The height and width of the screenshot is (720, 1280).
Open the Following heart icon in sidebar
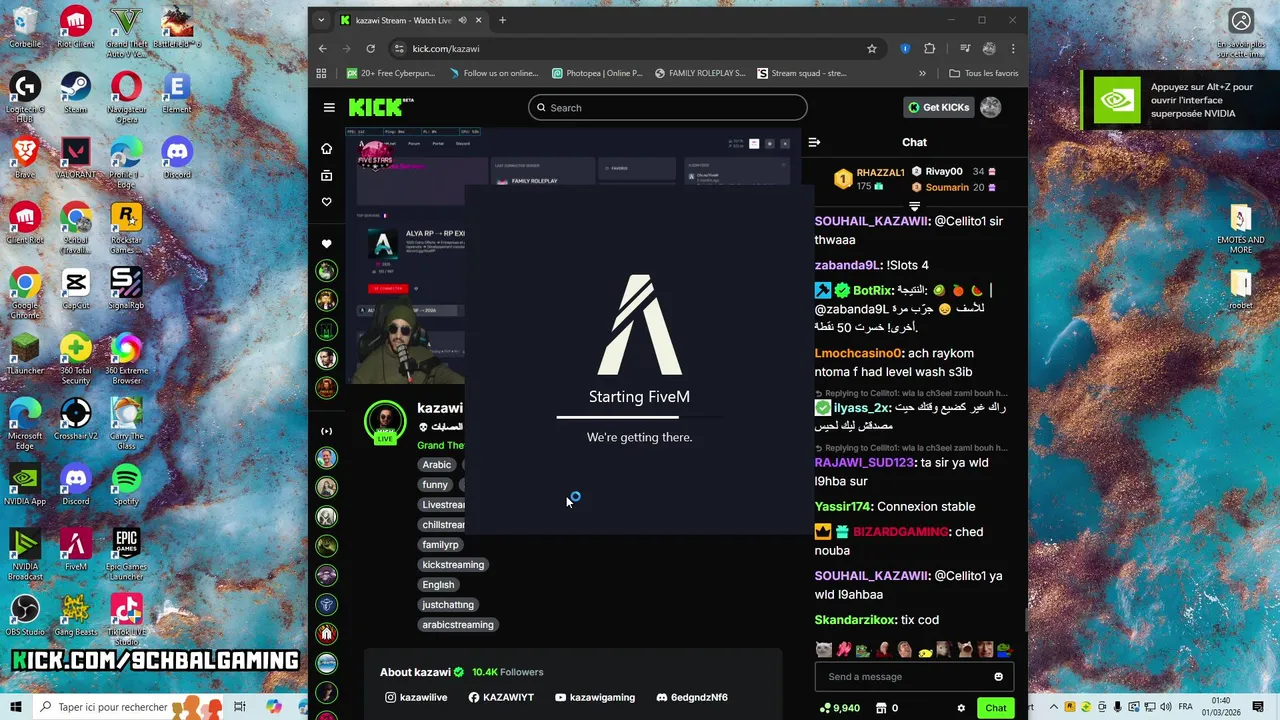pyautogui.click(x=326, y=202)
